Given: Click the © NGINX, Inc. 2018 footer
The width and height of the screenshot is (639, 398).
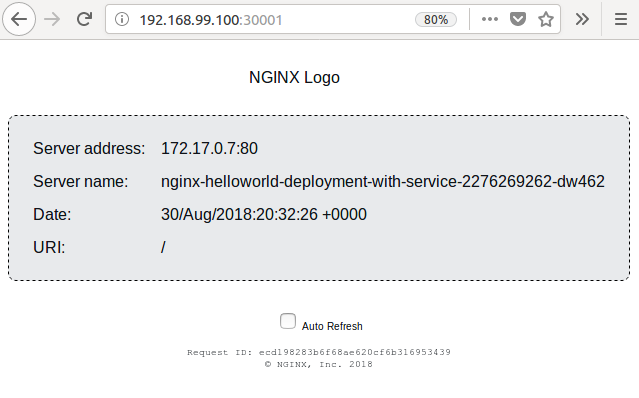Looking at the screenshot, I should click(319, 364).
